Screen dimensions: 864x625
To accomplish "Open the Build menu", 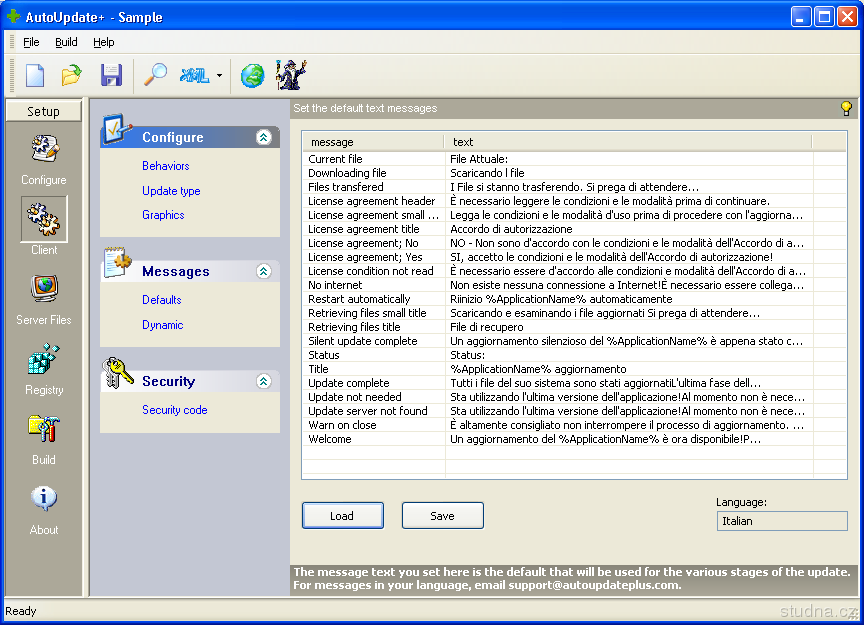I will (x=66, y=42).
